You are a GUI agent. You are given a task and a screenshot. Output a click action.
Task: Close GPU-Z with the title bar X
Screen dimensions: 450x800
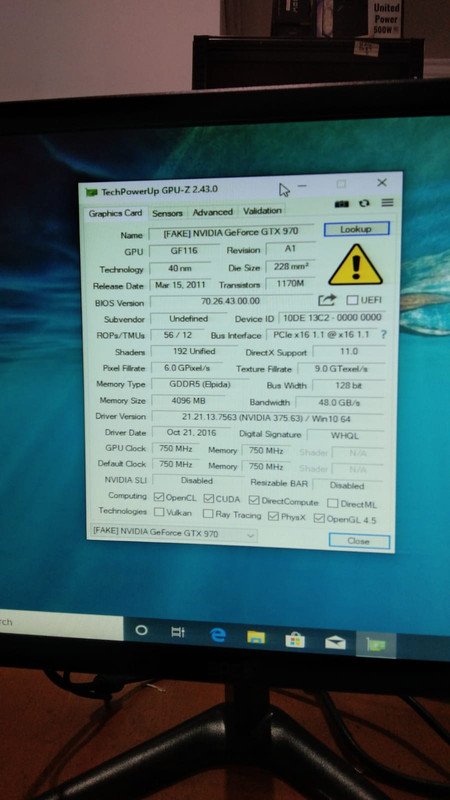(382, 183)
